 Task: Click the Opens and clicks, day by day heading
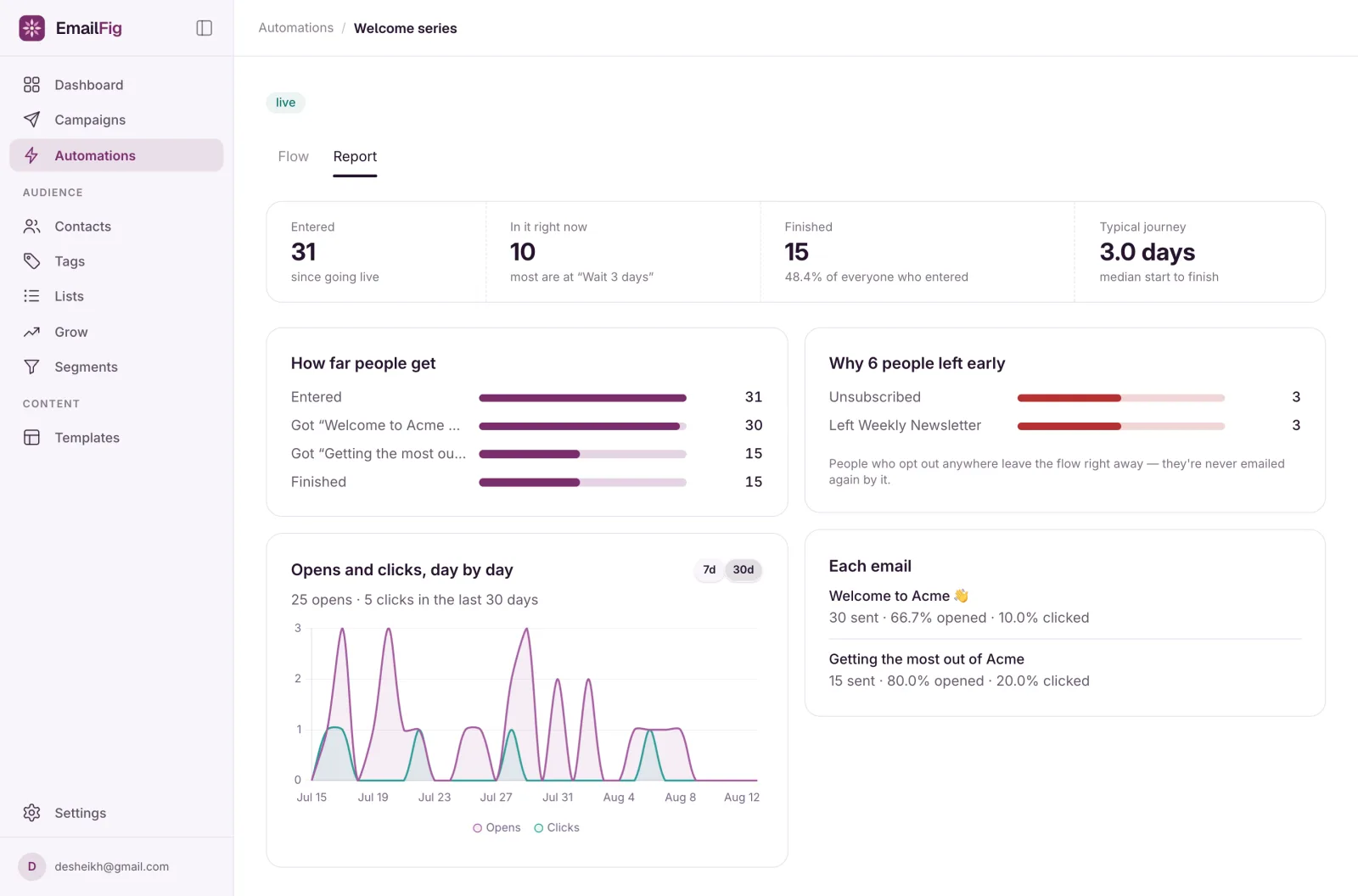(x=401, y=570)
